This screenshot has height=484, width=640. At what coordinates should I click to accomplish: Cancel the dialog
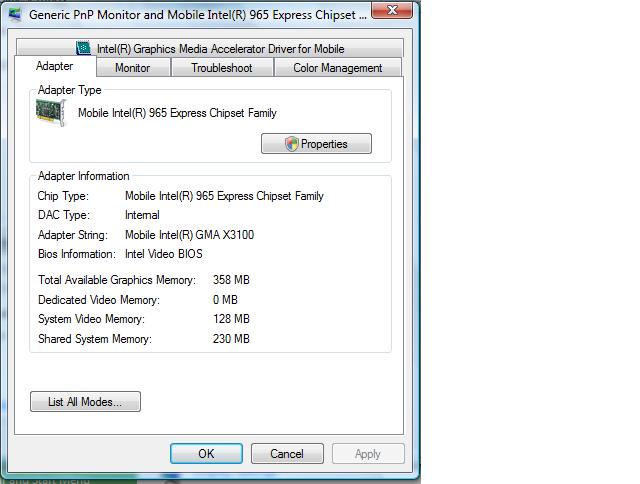click(287, 454)
